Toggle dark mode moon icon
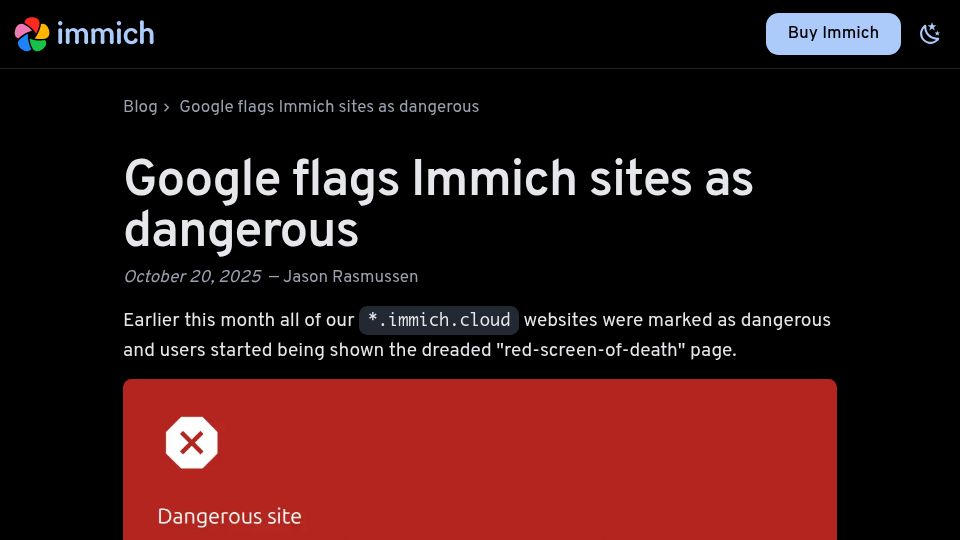This screenshot has width=960, height=540. pos(929,34)
